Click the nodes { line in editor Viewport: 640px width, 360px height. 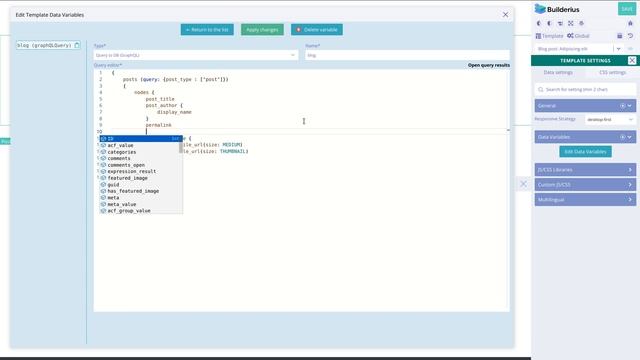144,92
